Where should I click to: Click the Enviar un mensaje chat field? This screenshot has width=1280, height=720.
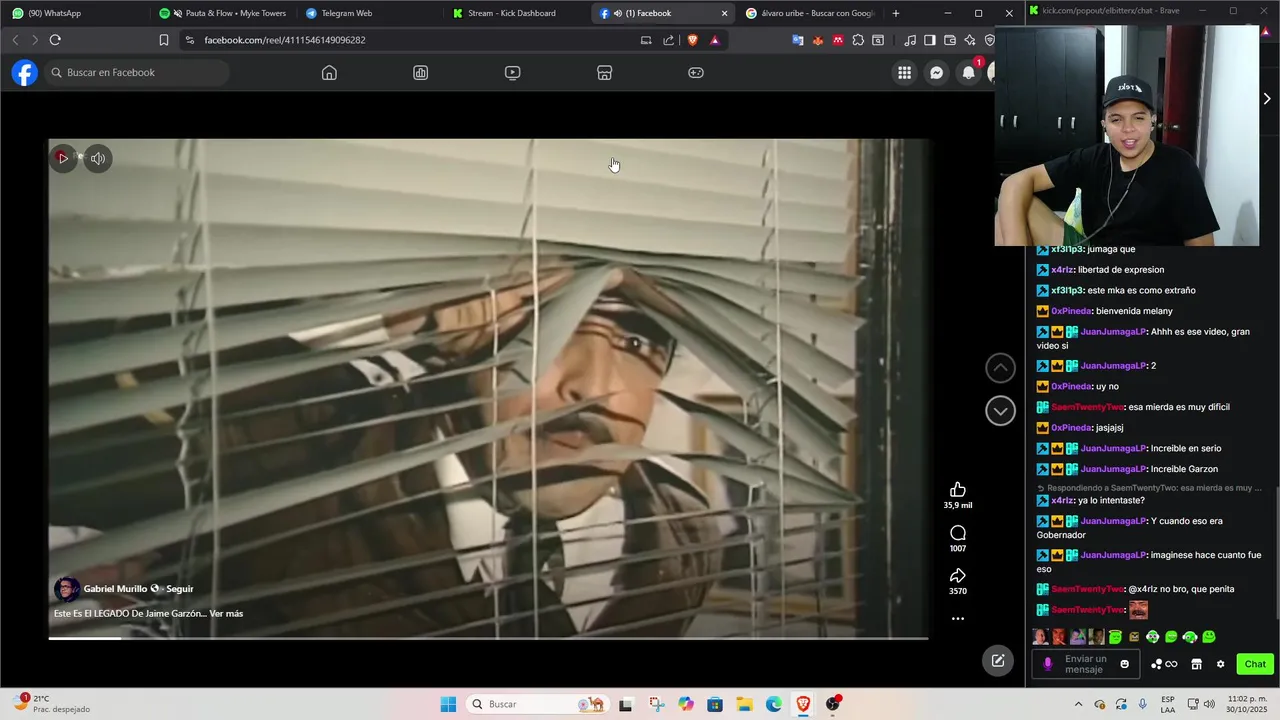1084,664
